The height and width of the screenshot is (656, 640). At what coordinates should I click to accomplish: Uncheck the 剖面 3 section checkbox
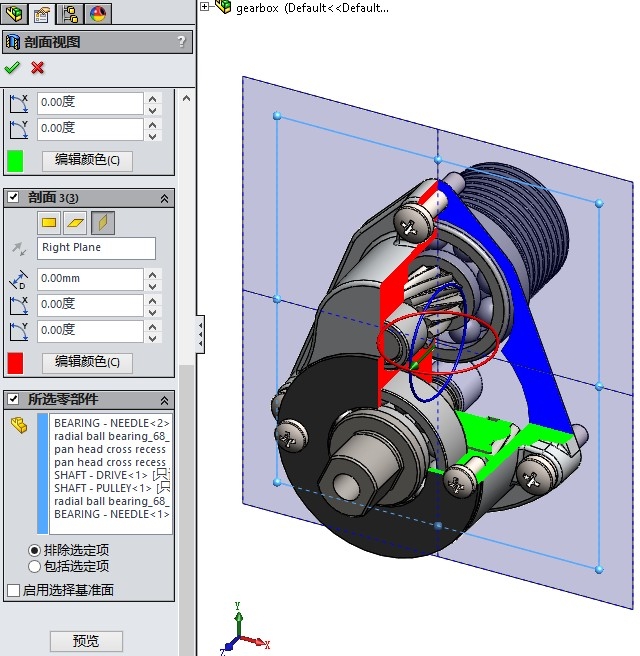(13, 198)
